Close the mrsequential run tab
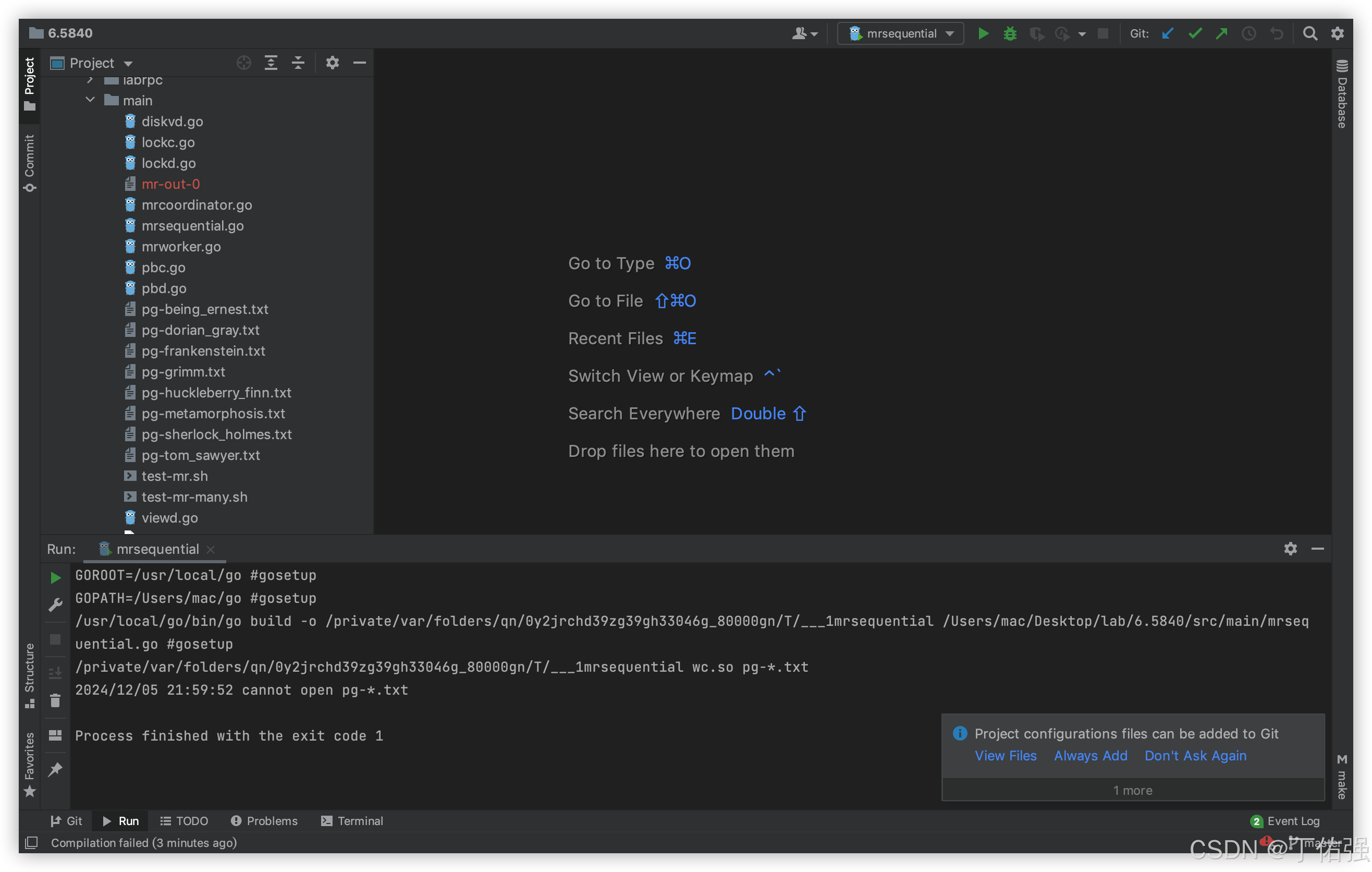Image resolution: width=1372 pixels, height=872 pixels. [211, 549]
